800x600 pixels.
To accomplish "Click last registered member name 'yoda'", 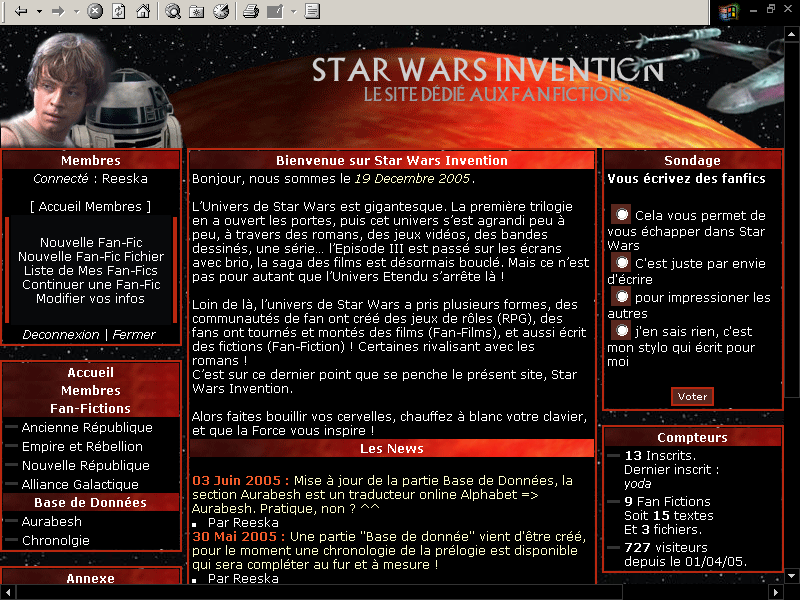I will tap(637, 484).
